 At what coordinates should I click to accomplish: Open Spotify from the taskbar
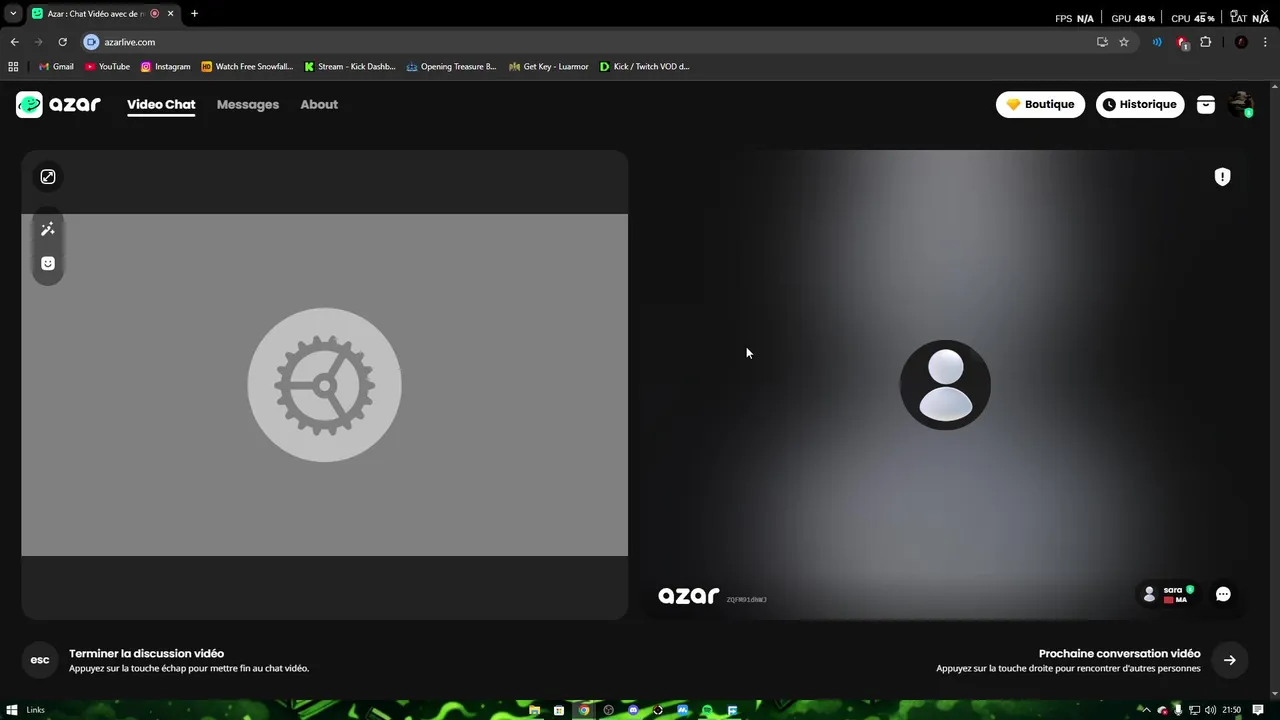click(708, 710)
